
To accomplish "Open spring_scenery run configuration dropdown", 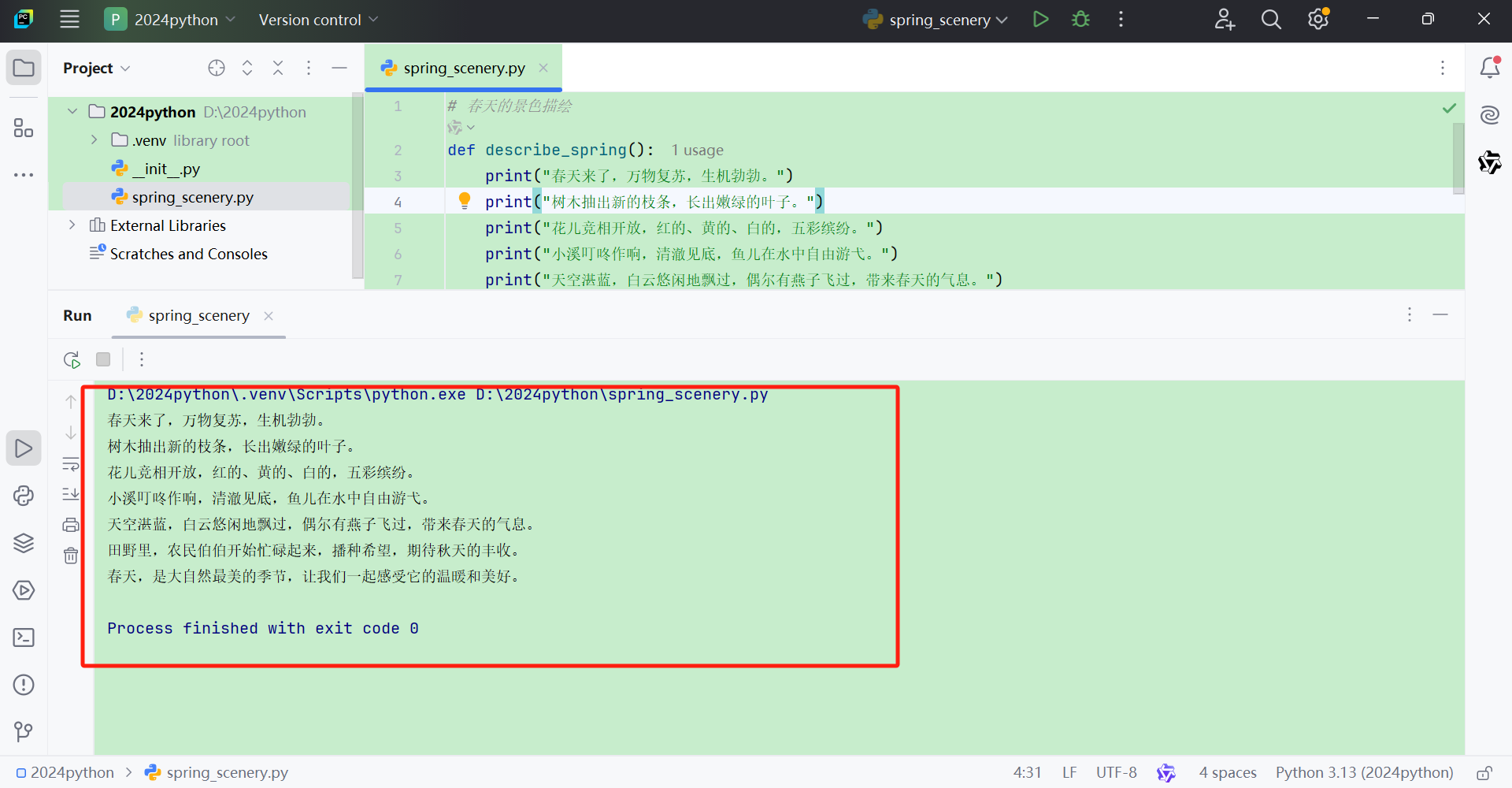I will coord(935,20).
